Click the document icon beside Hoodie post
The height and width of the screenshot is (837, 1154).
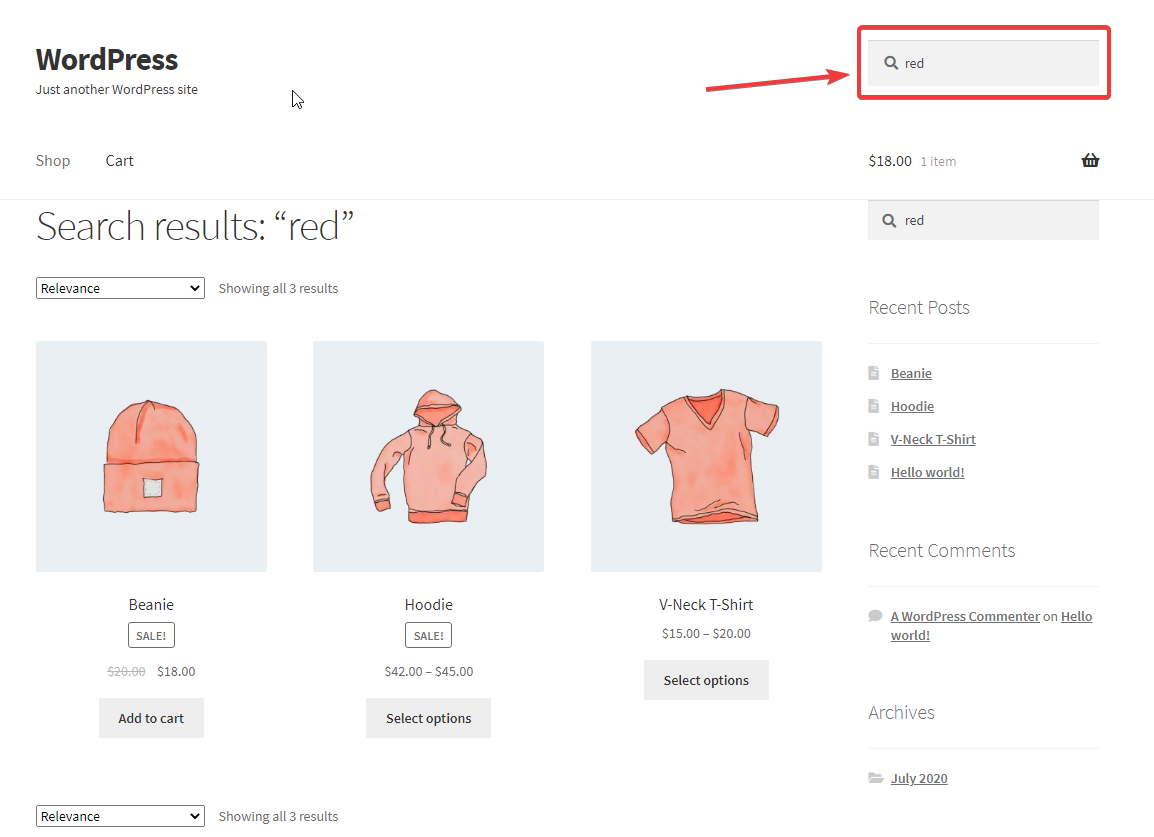[x=876, y=406]
